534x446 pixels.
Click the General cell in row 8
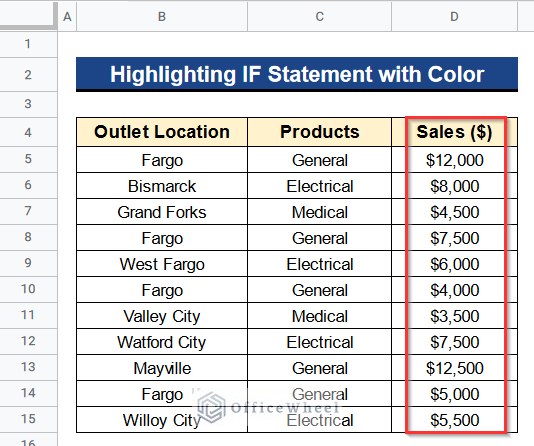pos(319,238)
